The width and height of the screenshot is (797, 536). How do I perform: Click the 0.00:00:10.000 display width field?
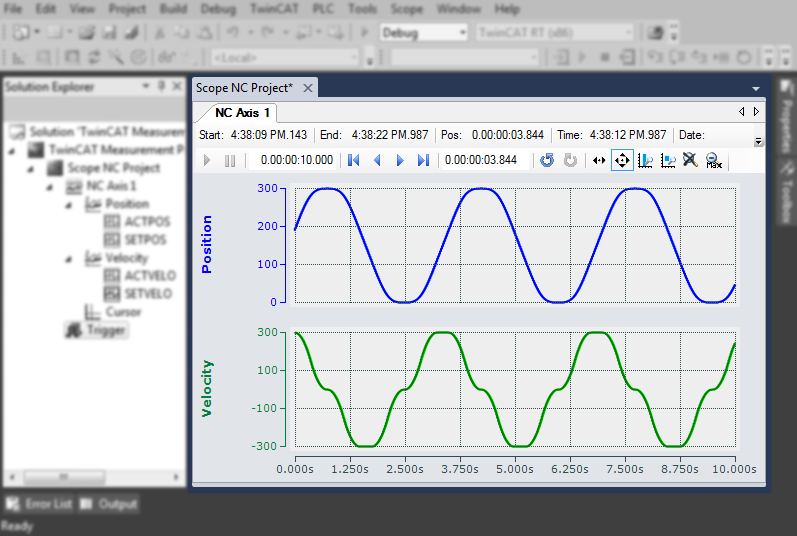[297, 160]
